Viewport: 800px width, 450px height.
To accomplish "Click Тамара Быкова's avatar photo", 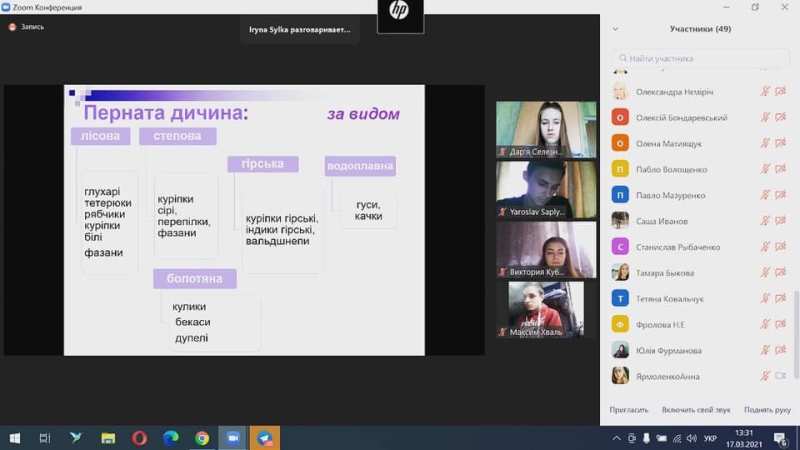I will coord(620,272).
